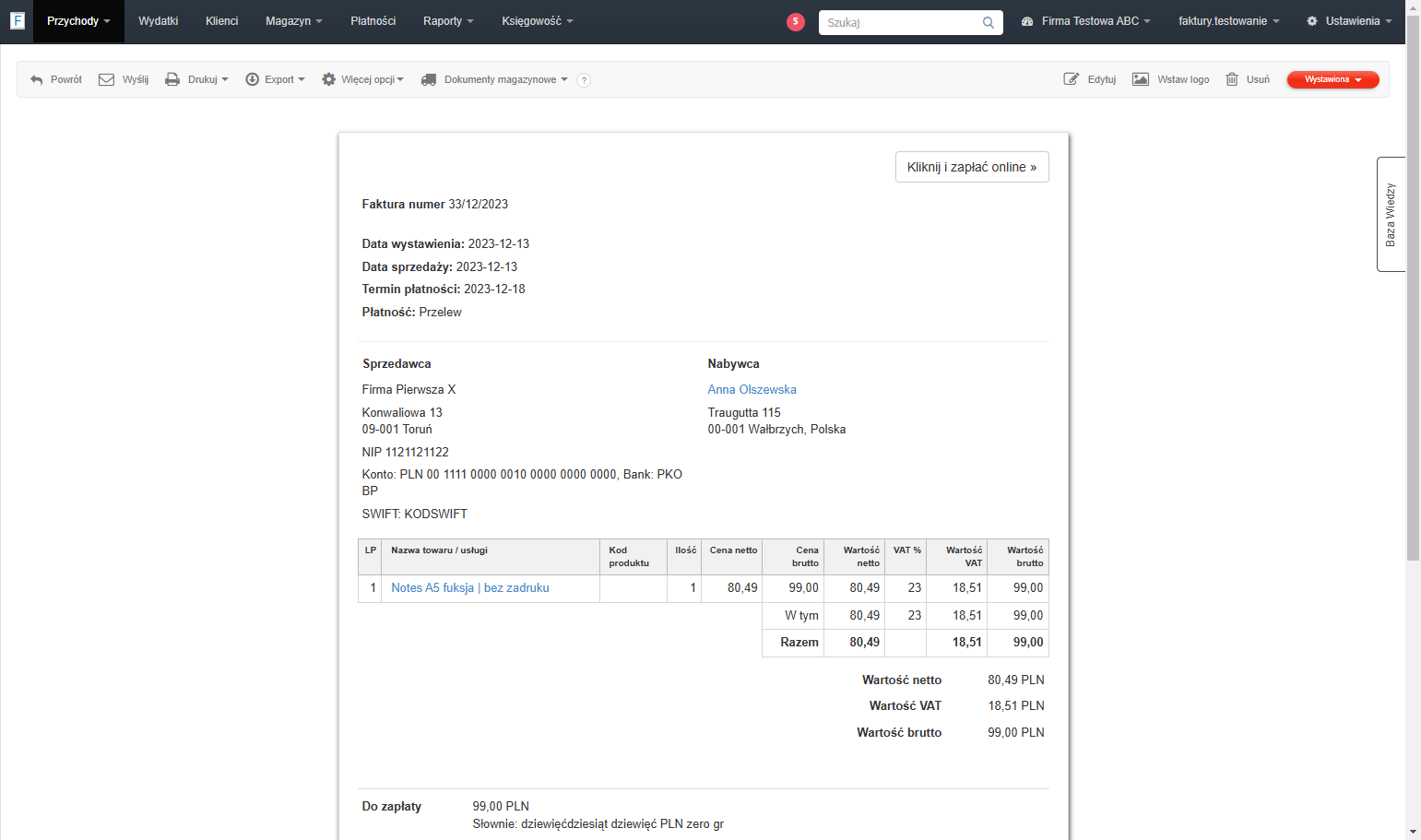Click the seller name Firma Pierwsza X
The image size is (1421, 840).
point(409,390)
